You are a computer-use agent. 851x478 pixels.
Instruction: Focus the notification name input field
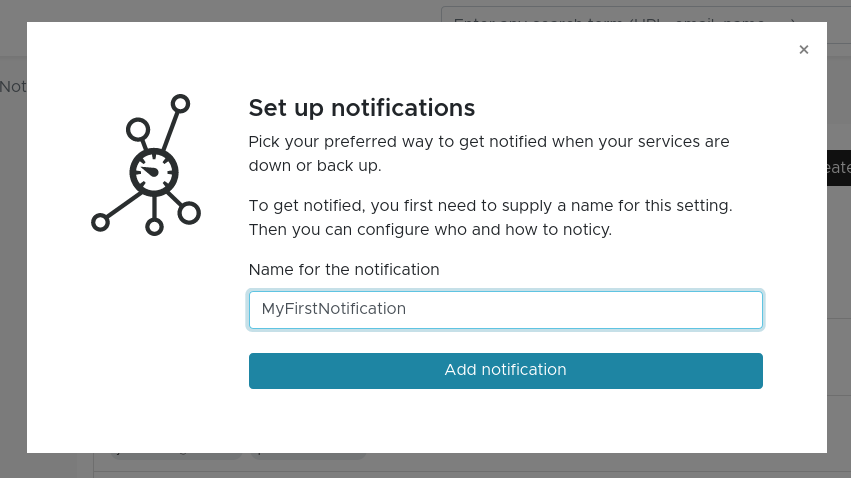505,310
